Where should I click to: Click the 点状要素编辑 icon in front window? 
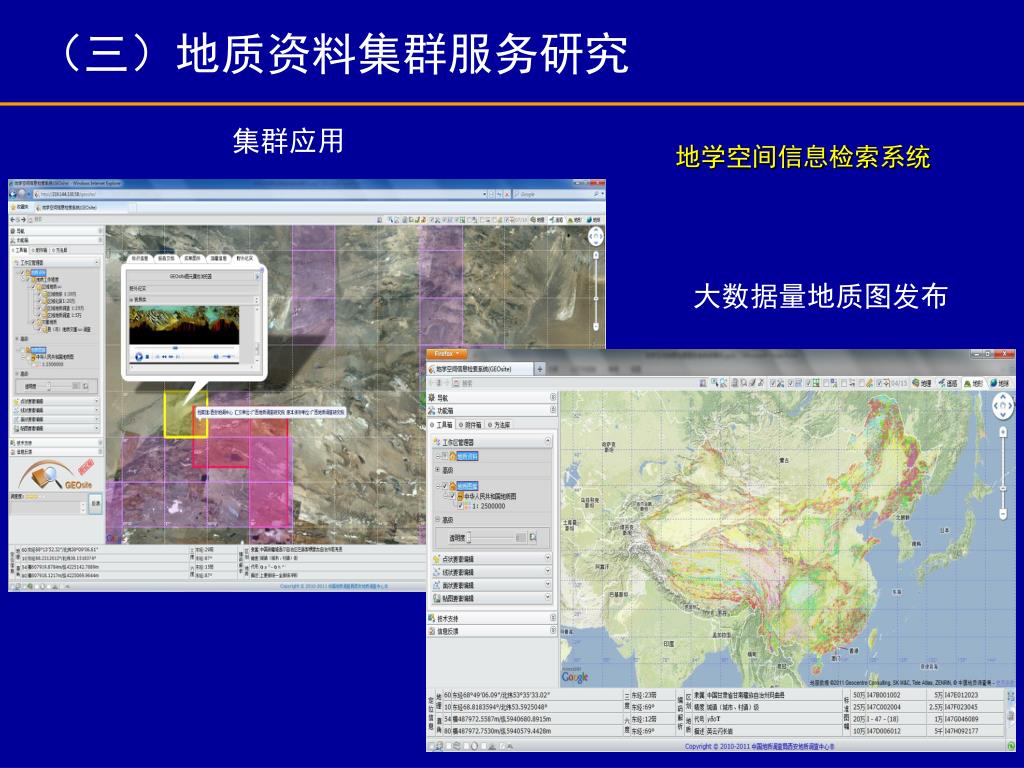[437, 559]
